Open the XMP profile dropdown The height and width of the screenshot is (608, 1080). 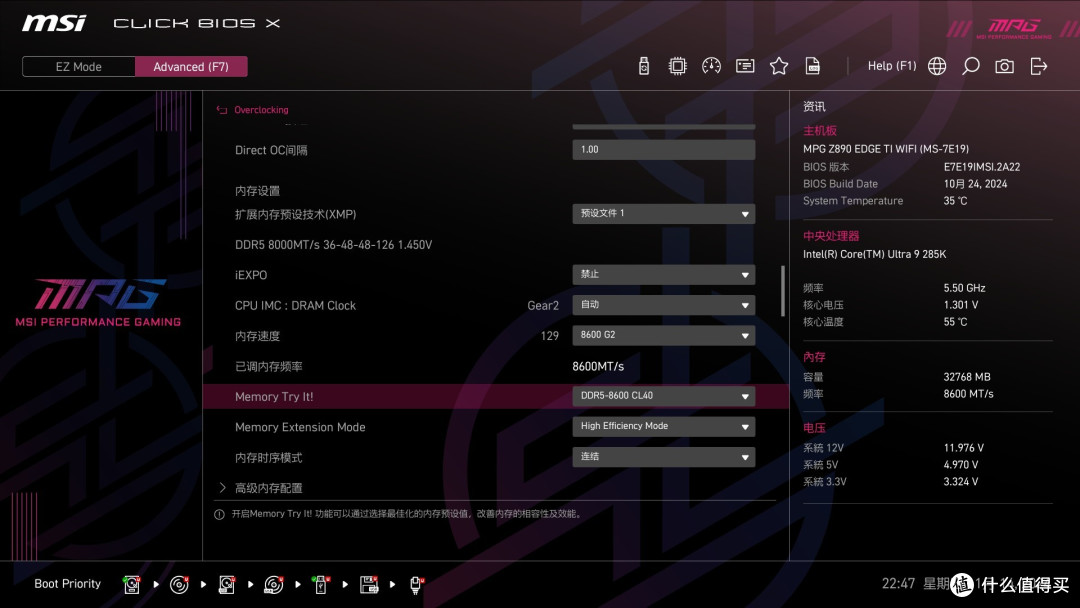pos(663,213)
